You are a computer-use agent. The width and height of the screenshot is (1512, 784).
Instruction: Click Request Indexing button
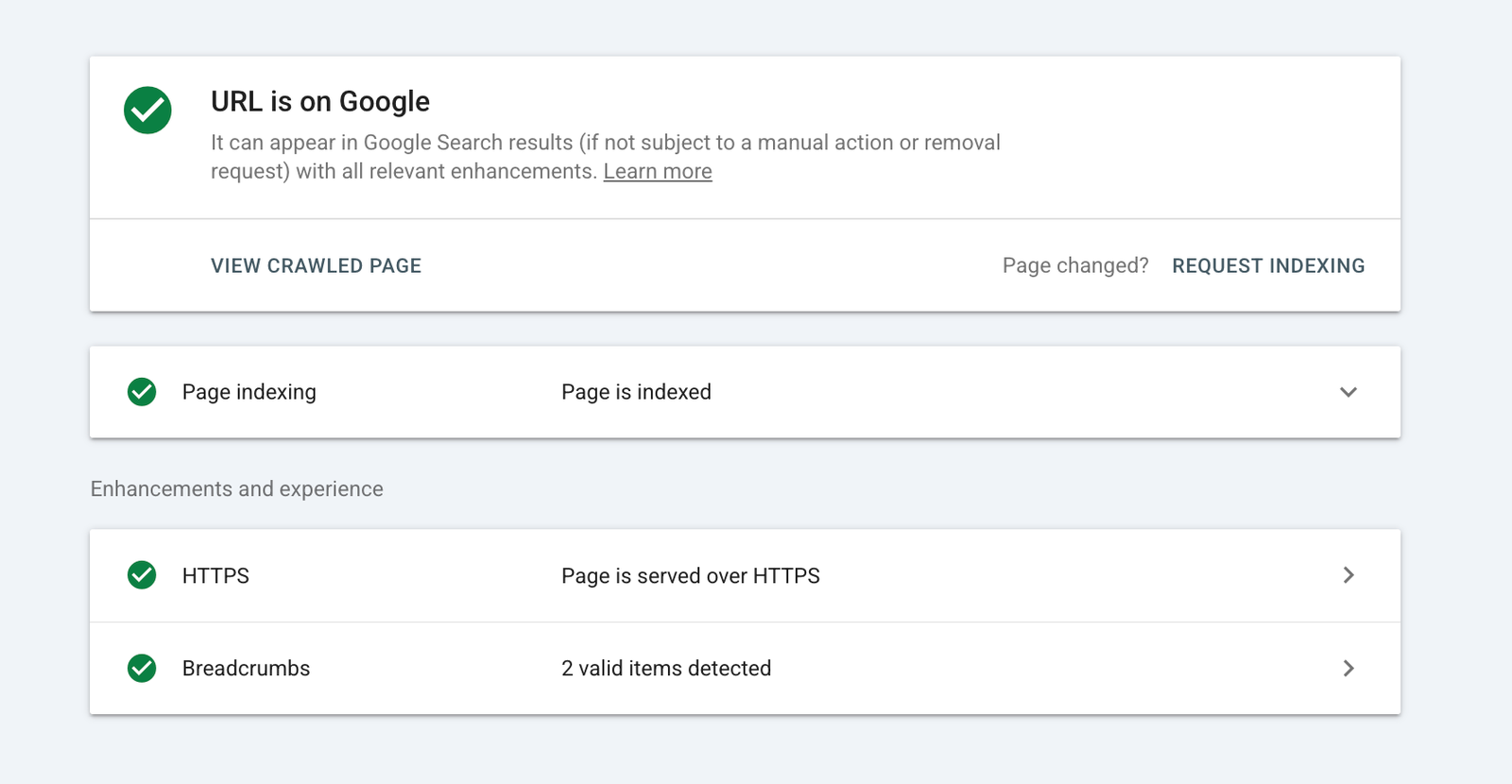(x=1268, y=265)
